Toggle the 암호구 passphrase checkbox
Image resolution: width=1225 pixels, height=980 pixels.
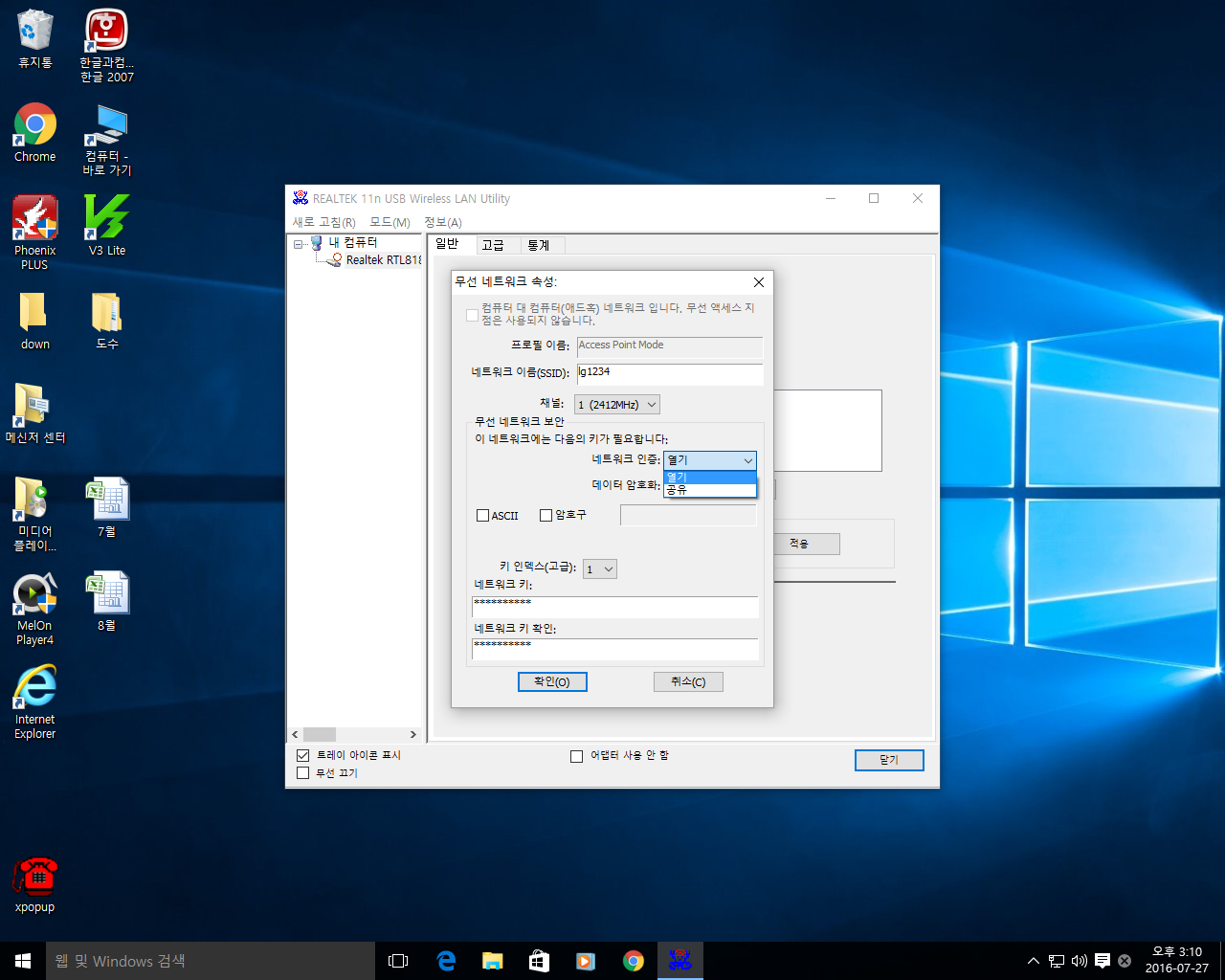pyautogui.click(x=546, y=515)
